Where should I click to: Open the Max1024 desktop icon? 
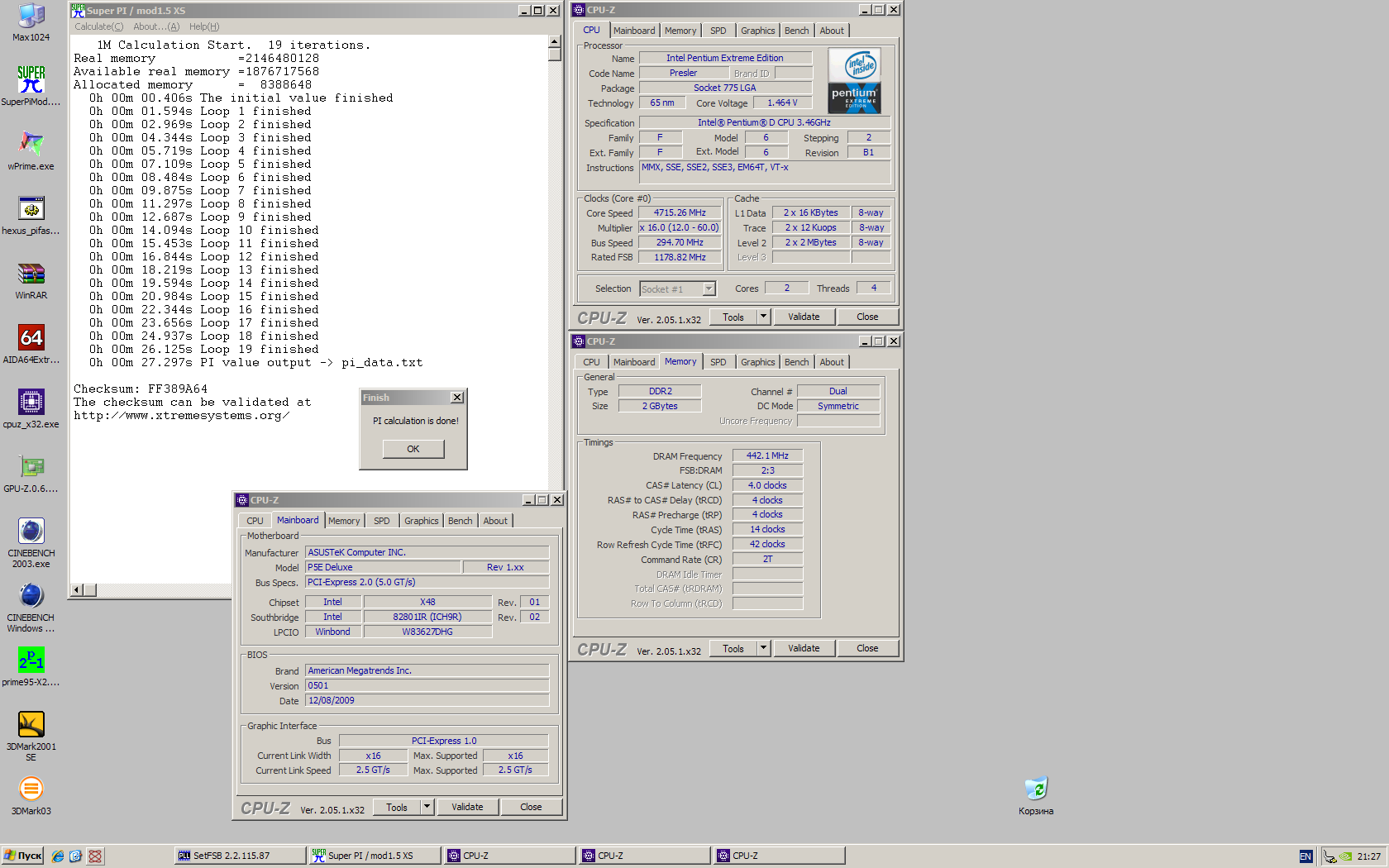[x=31, y=22]
